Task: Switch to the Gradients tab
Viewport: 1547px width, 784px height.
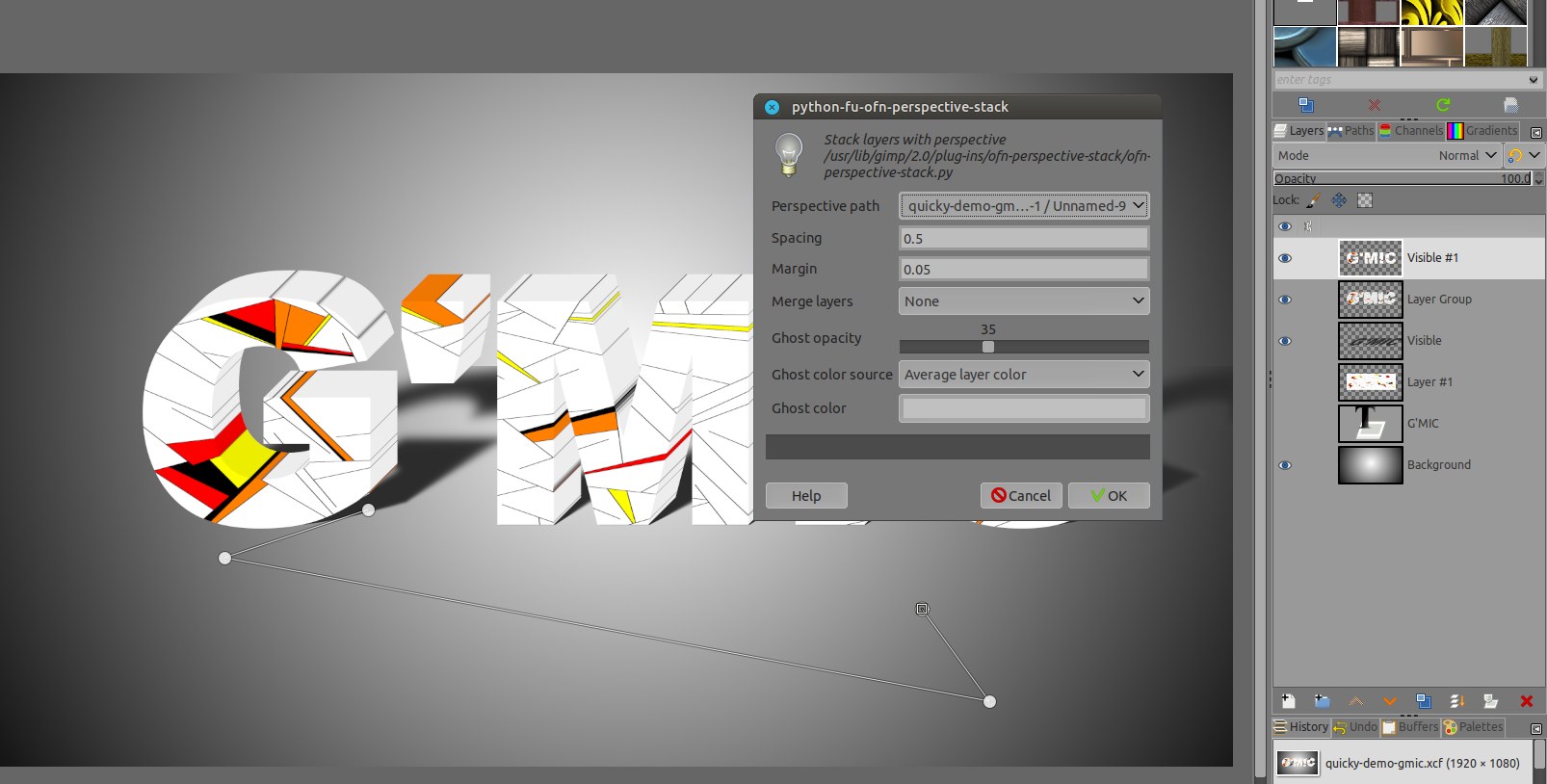Action: [1482, 131]
